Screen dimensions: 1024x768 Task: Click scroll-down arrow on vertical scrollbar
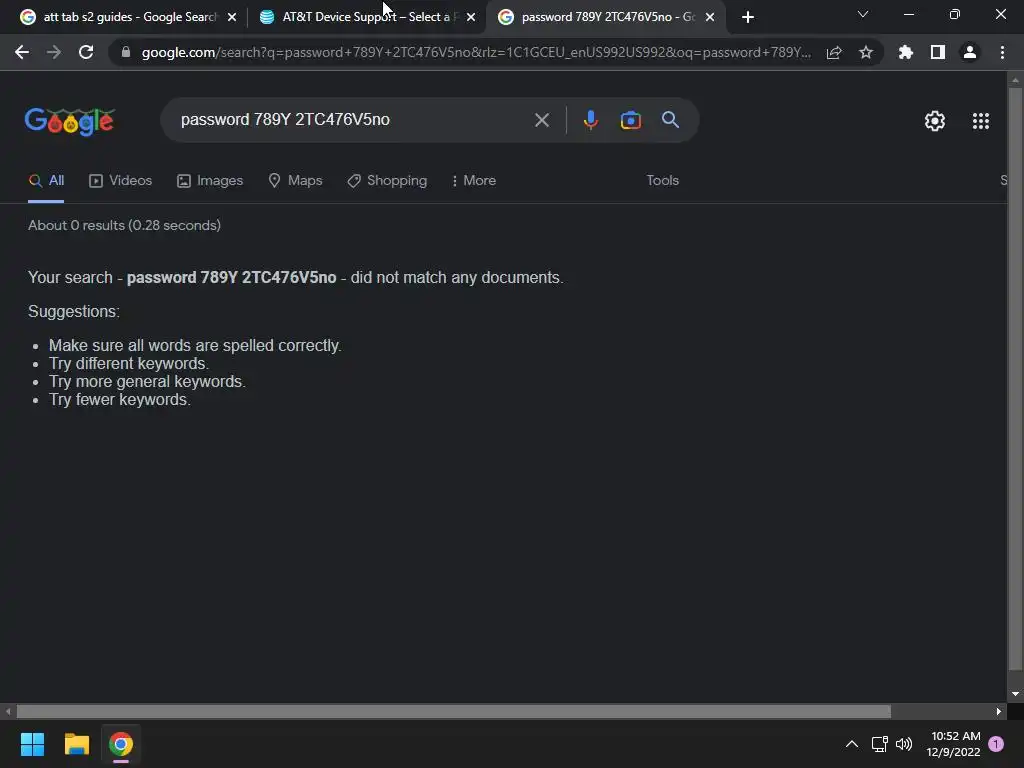click(1015, 694)
